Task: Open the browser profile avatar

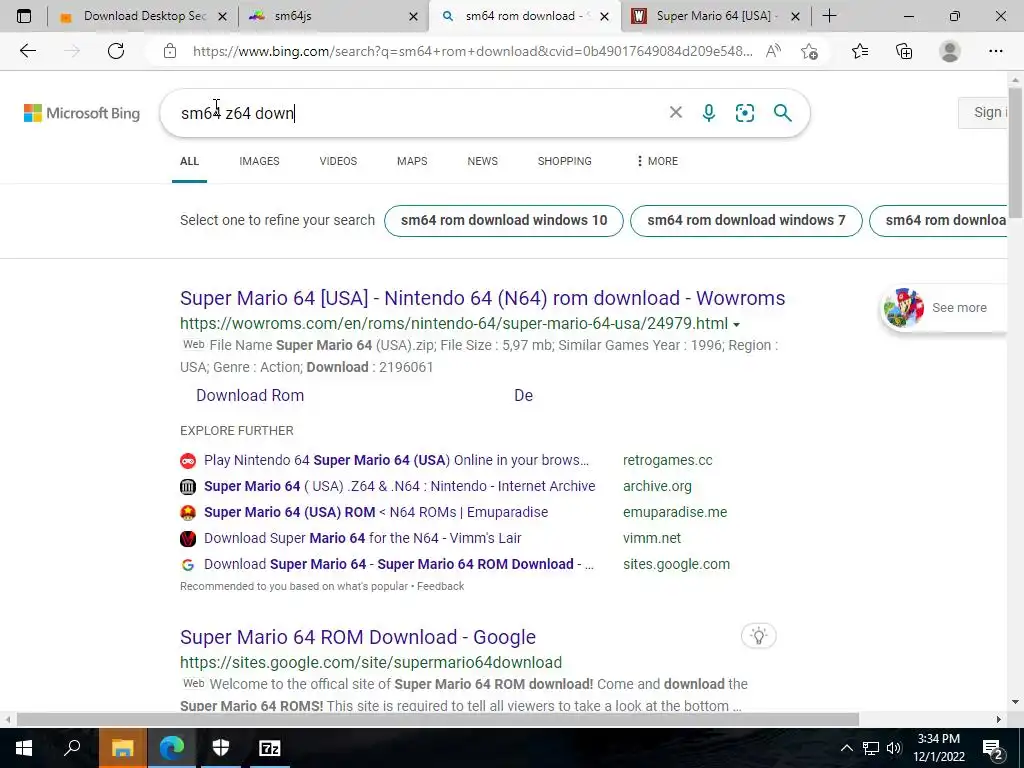Action: tap(950, 51)
